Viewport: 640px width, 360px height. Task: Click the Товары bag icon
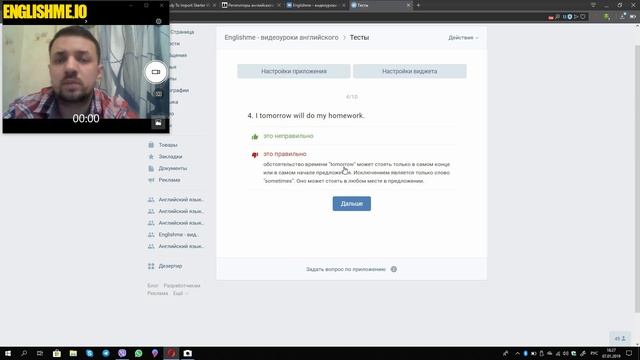pos(151,145)
